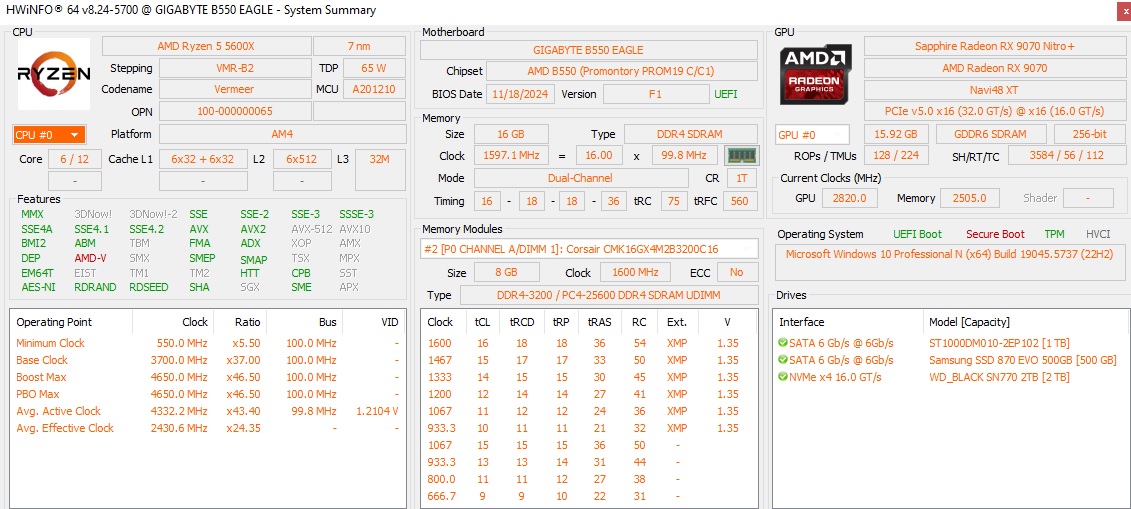Click the tRFC 560 timing value
1131x509 pixels.
740,201
